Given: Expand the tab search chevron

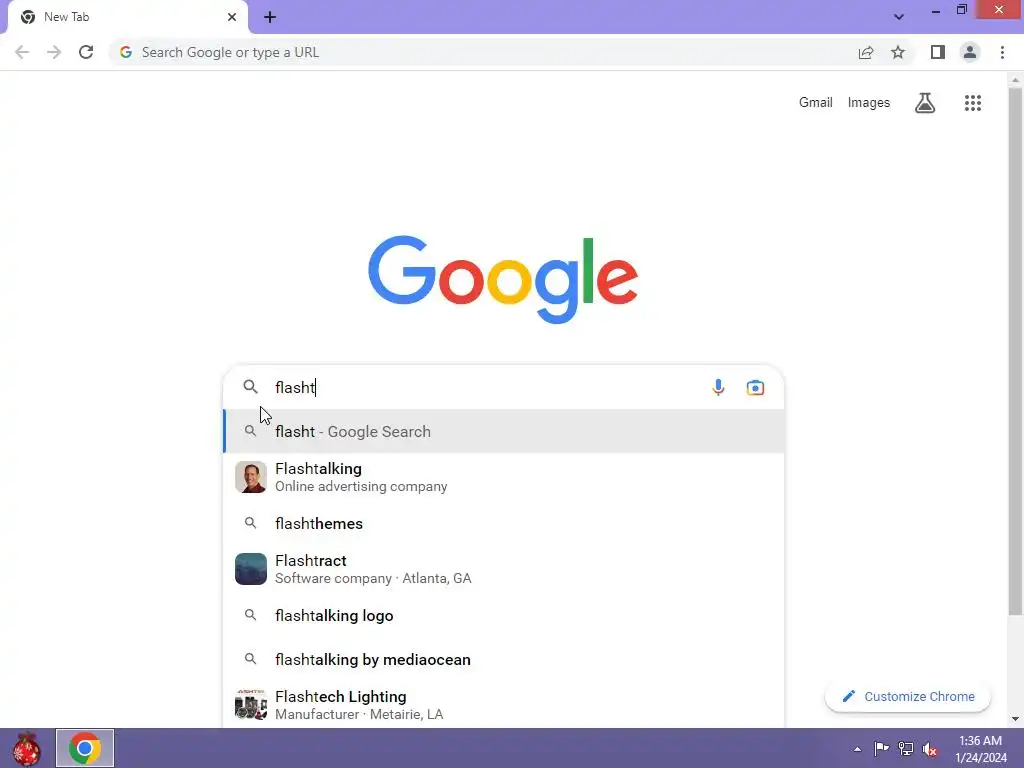Looking at the screenshot, I should (x=899, y=17).
